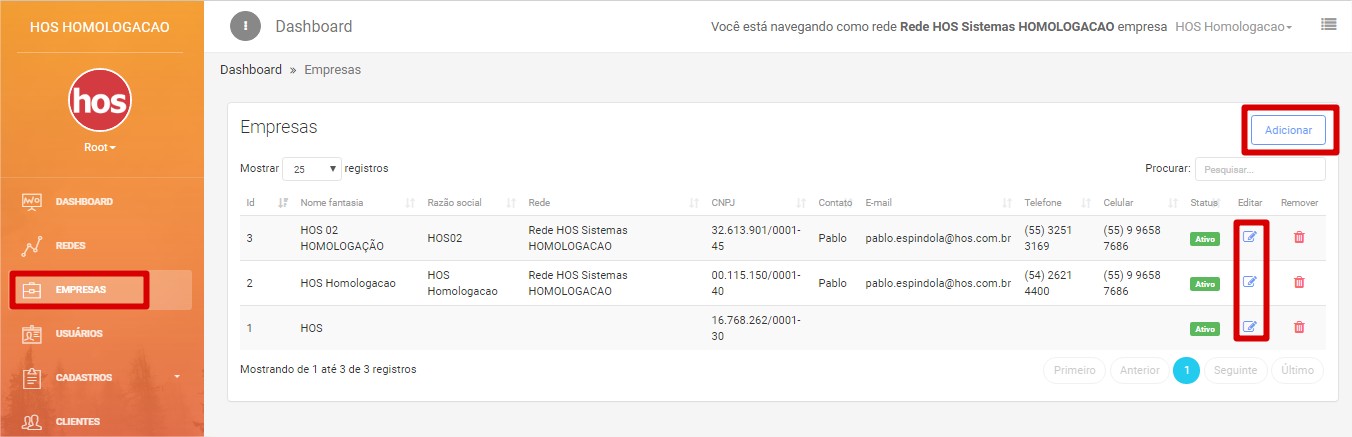
Task: Open the Root user dropdown
Action: (100, 148)
